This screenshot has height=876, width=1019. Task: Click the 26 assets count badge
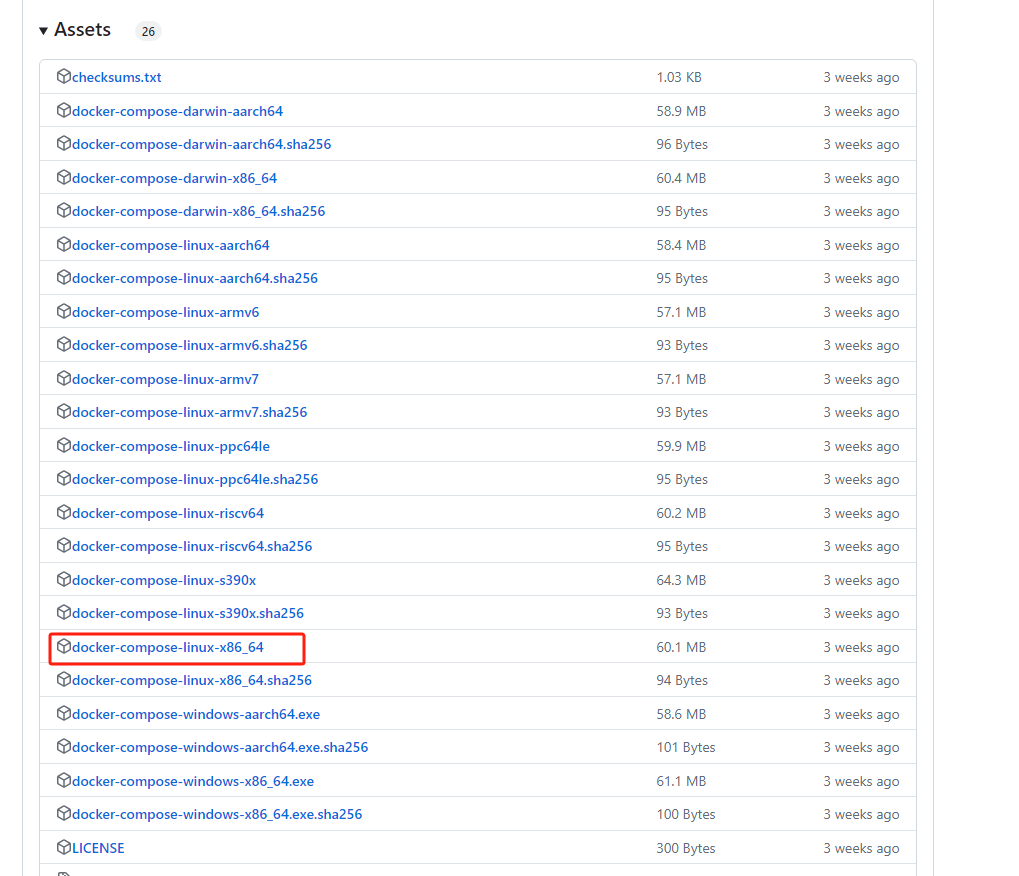click(148, 32)
